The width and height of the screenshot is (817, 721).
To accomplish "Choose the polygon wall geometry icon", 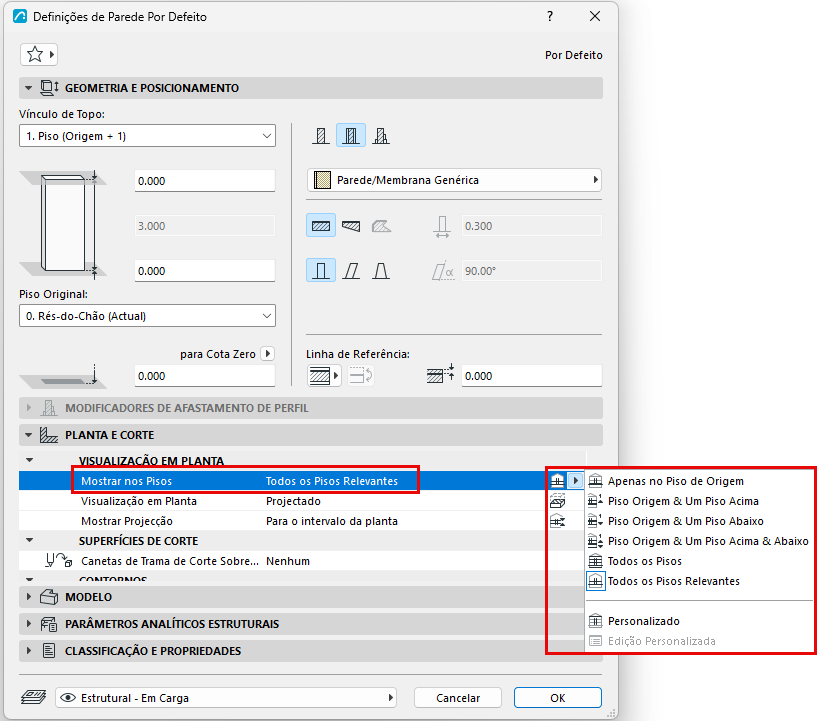I will 381,226.
